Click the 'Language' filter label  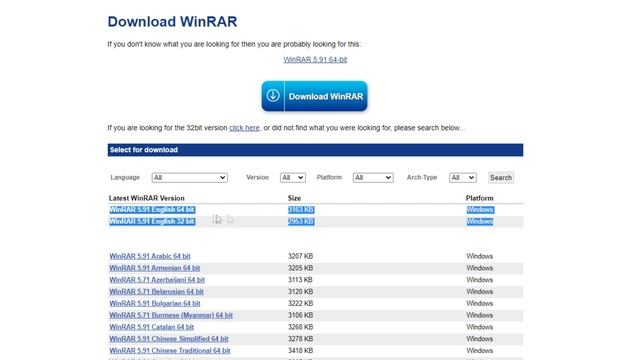tap(125, 178)
